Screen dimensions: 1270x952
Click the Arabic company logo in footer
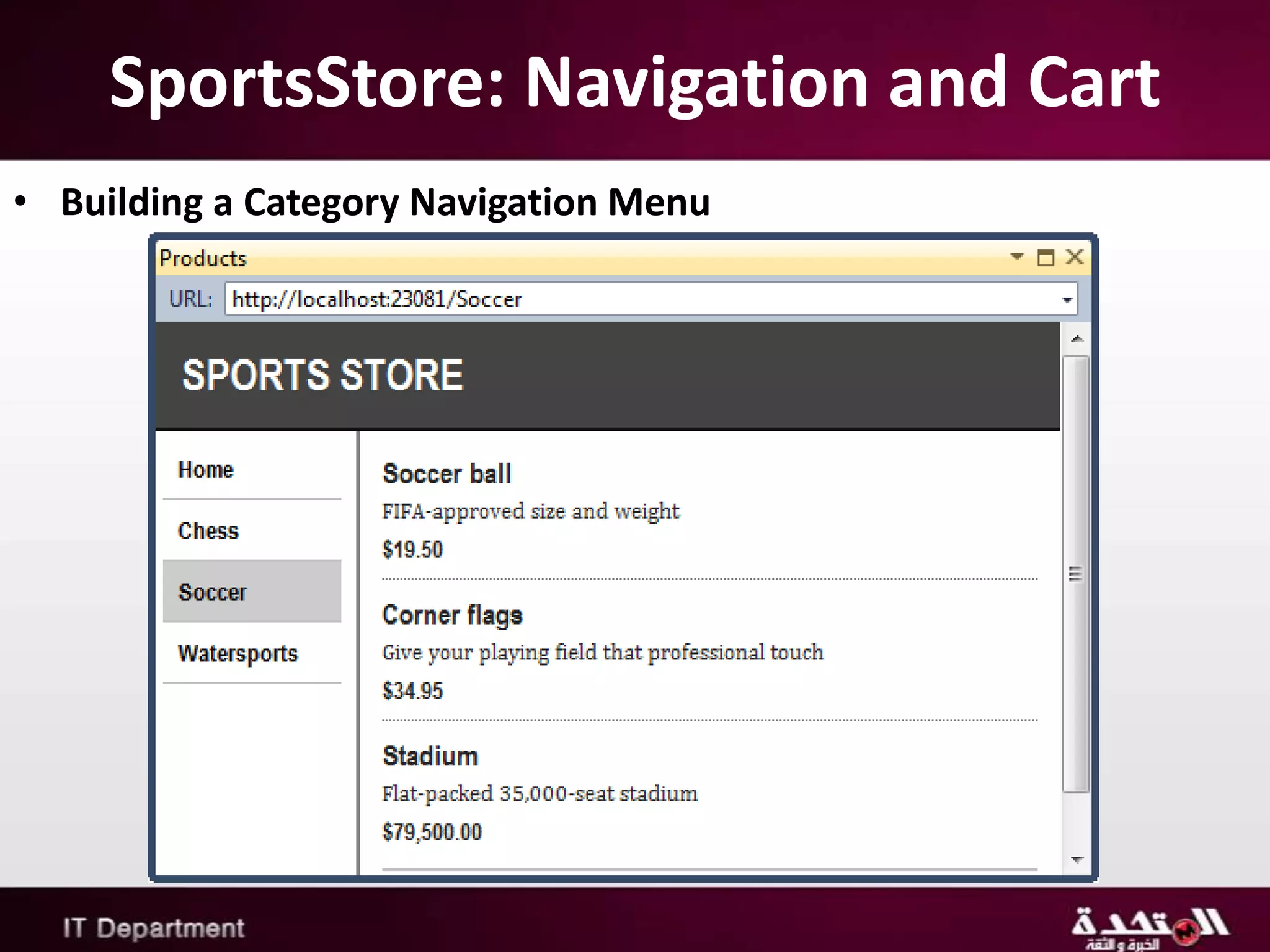coord(1150,928)
